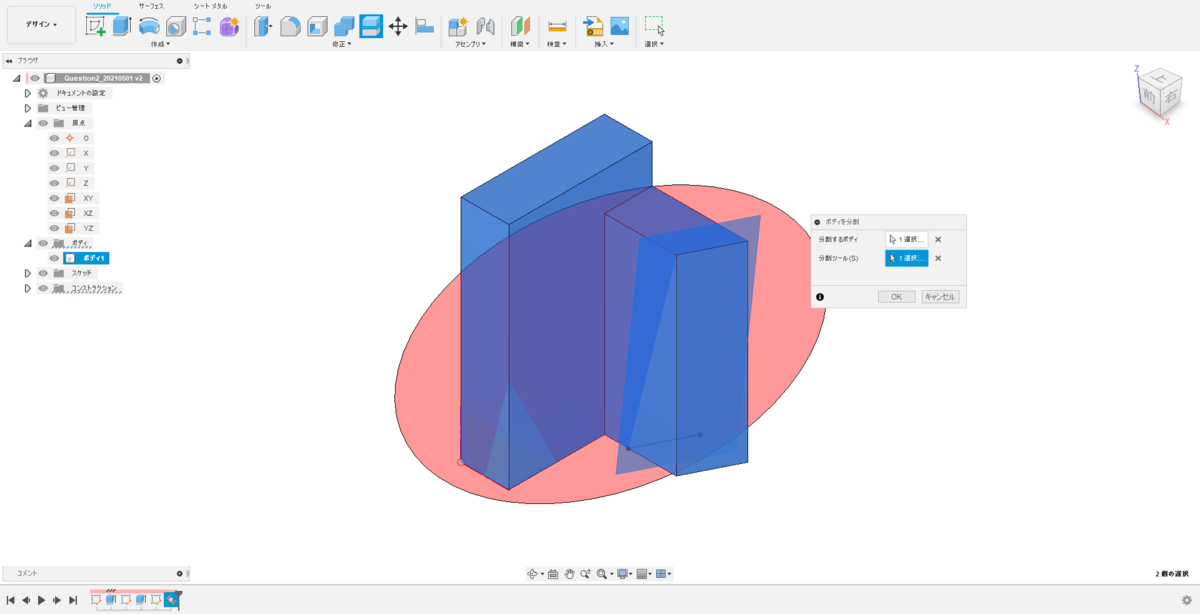Collapse the ブラウザ panel arrows
Screen dimensions: 1200x614
point(9,61)
